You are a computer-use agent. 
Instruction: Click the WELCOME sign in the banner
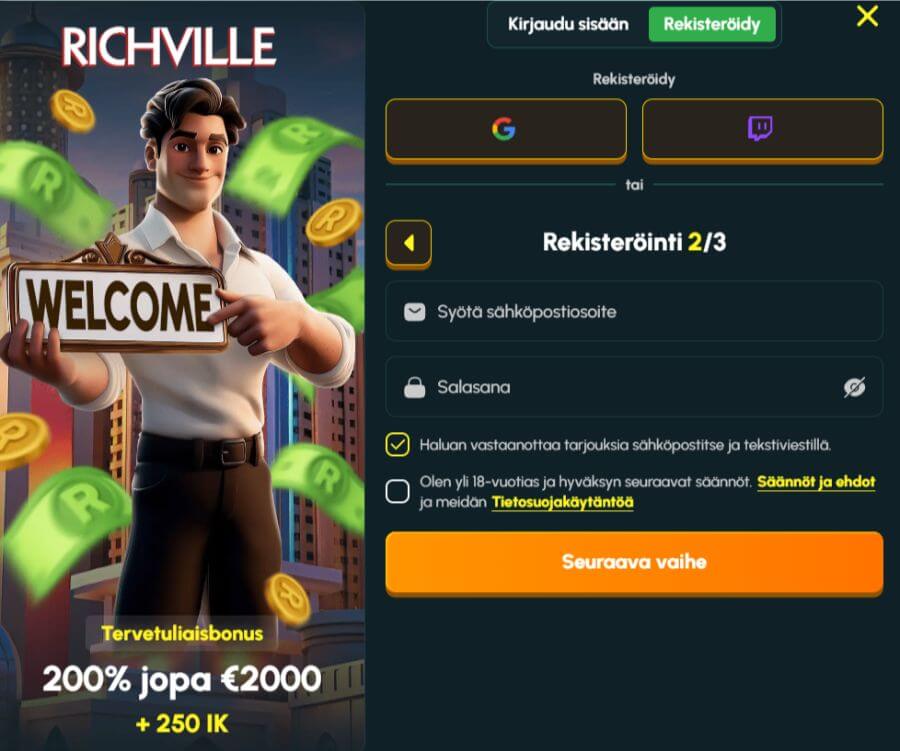pos(117,305)
